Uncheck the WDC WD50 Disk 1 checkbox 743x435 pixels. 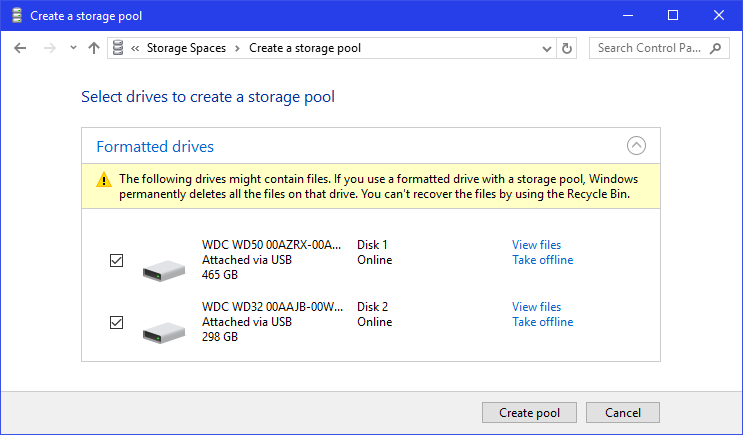tap(116, 260)
